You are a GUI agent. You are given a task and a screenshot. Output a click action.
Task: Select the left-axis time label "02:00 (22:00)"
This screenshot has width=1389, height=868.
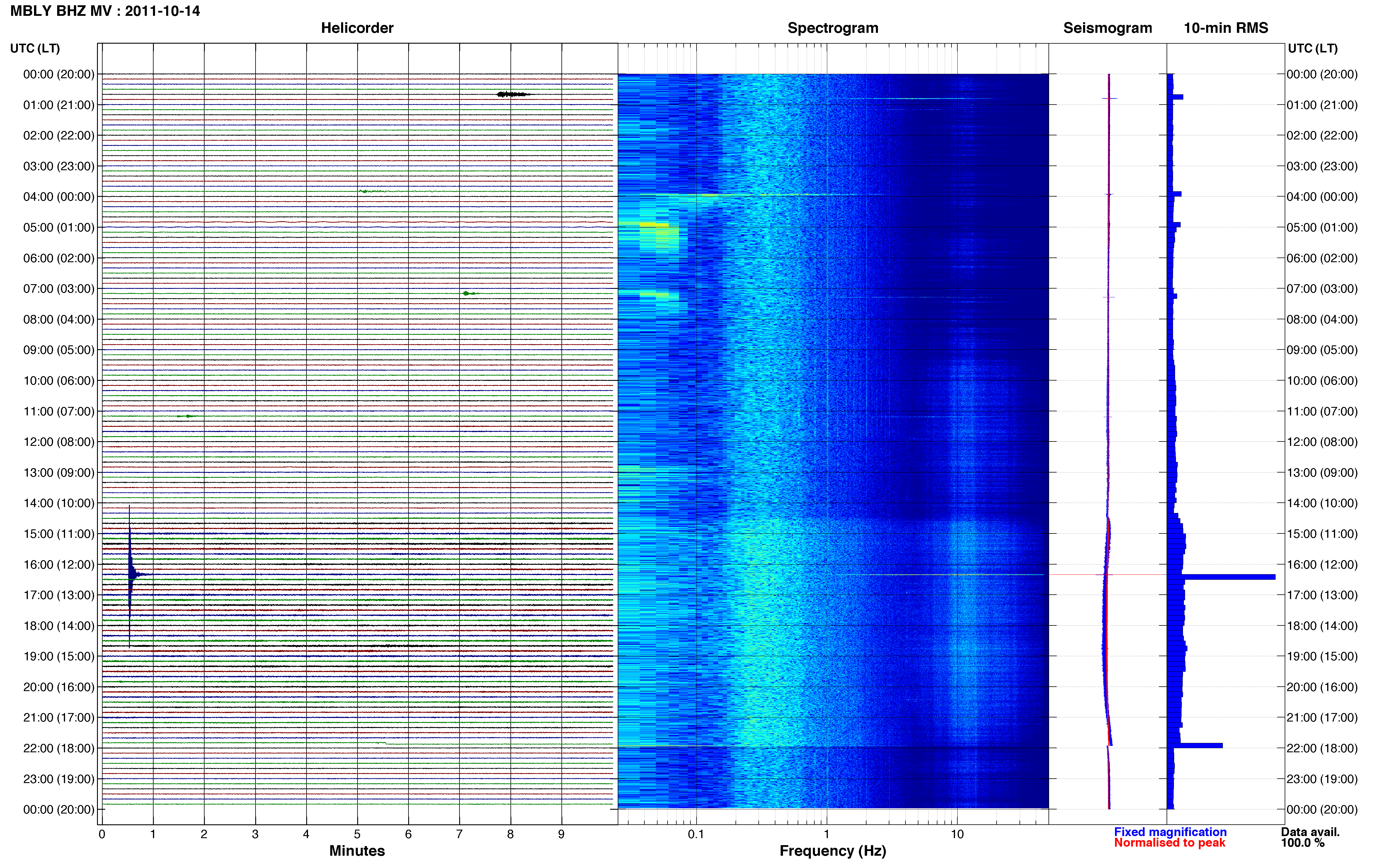(x=59, y=135)
